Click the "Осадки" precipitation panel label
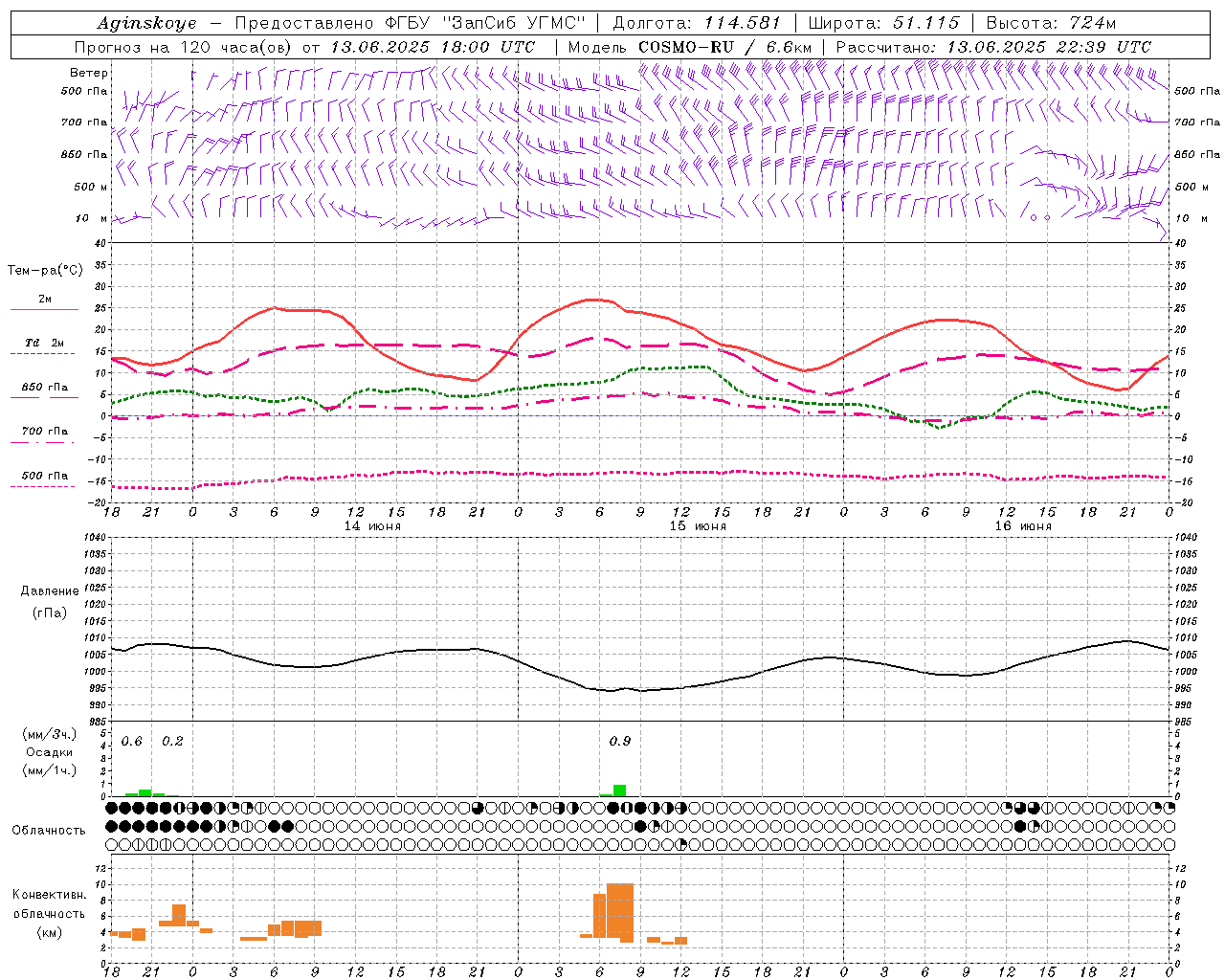1225x980 pixels. 50,752
